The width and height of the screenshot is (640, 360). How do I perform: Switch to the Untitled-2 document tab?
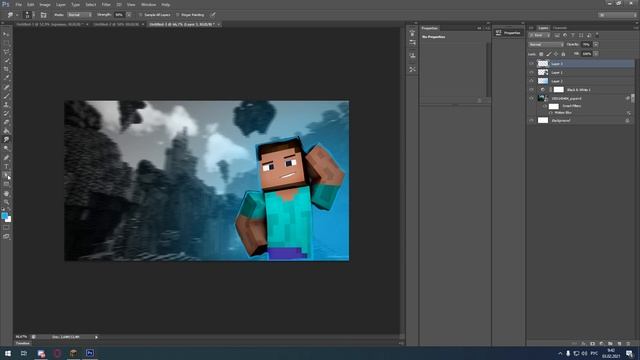coord(116,24)
